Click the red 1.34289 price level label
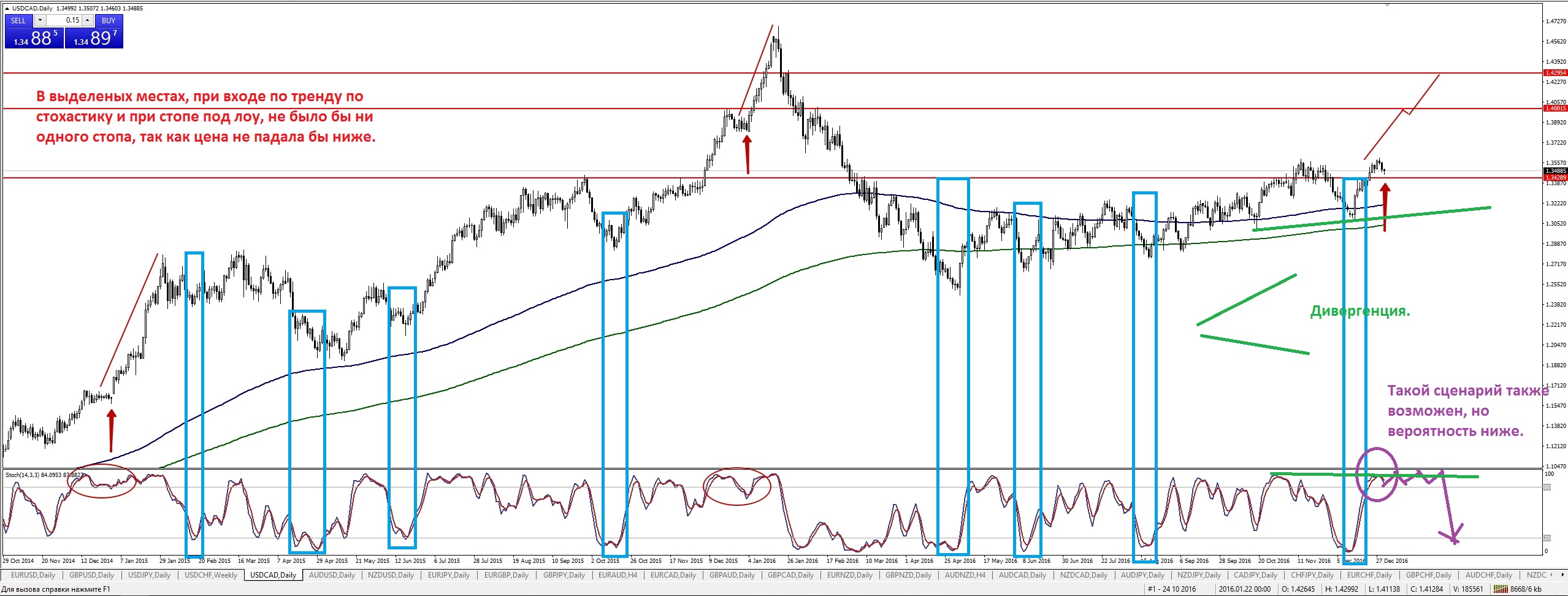Screen dimensions: 1568x596 coord(1555,178)
